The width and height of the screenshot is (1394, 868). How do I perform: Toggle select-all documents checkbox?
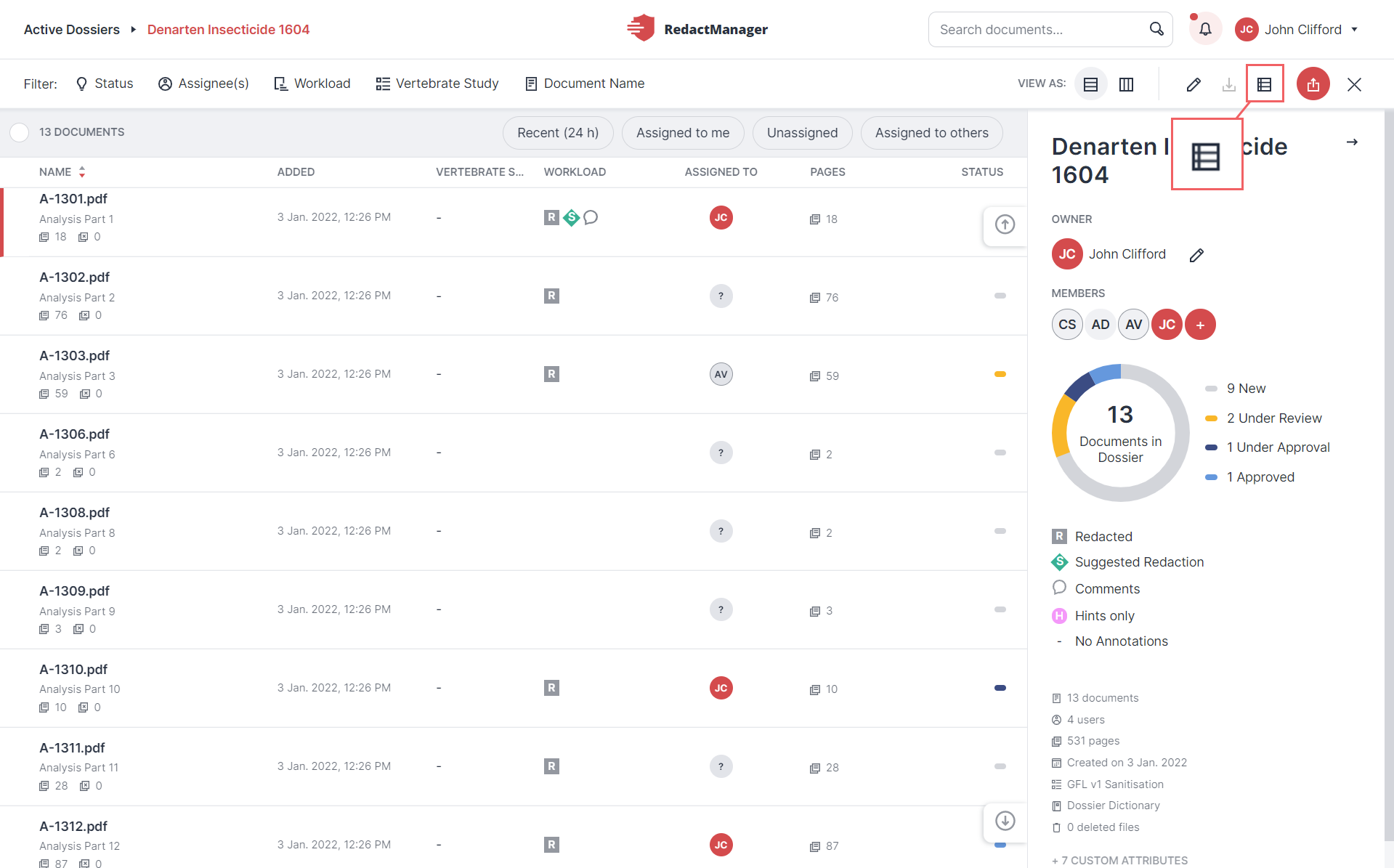tap(20, 132)
